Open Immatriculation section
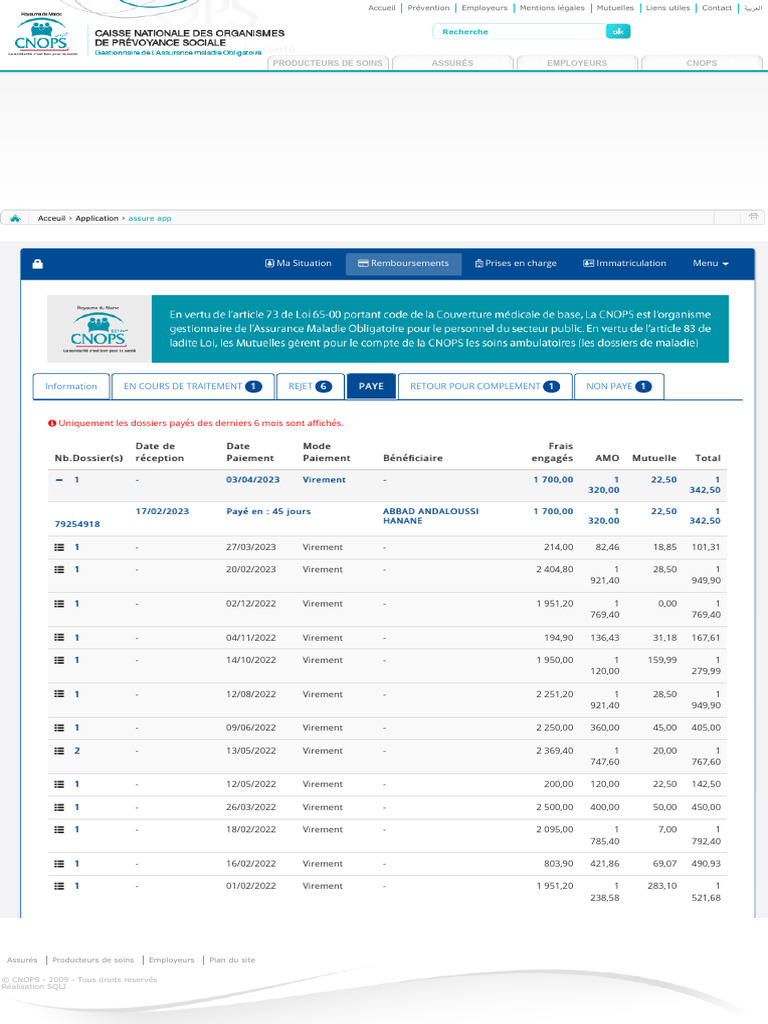The width and height of the screenshot is (768, 1024). tap(624, 263)
